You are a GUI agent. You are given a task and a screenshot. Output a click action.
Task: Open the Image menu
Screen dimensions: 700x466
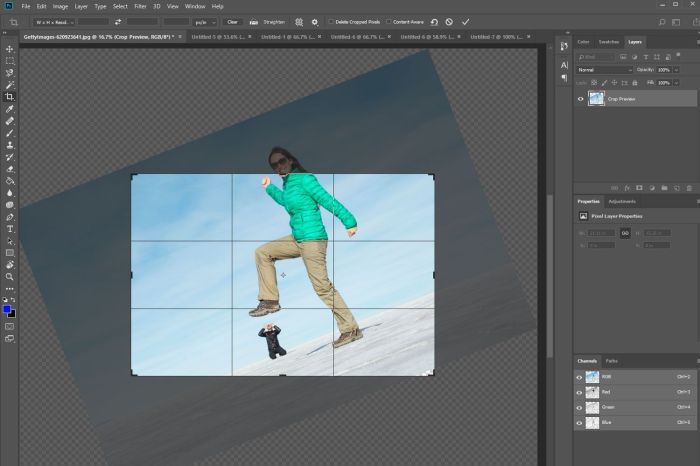60,6
